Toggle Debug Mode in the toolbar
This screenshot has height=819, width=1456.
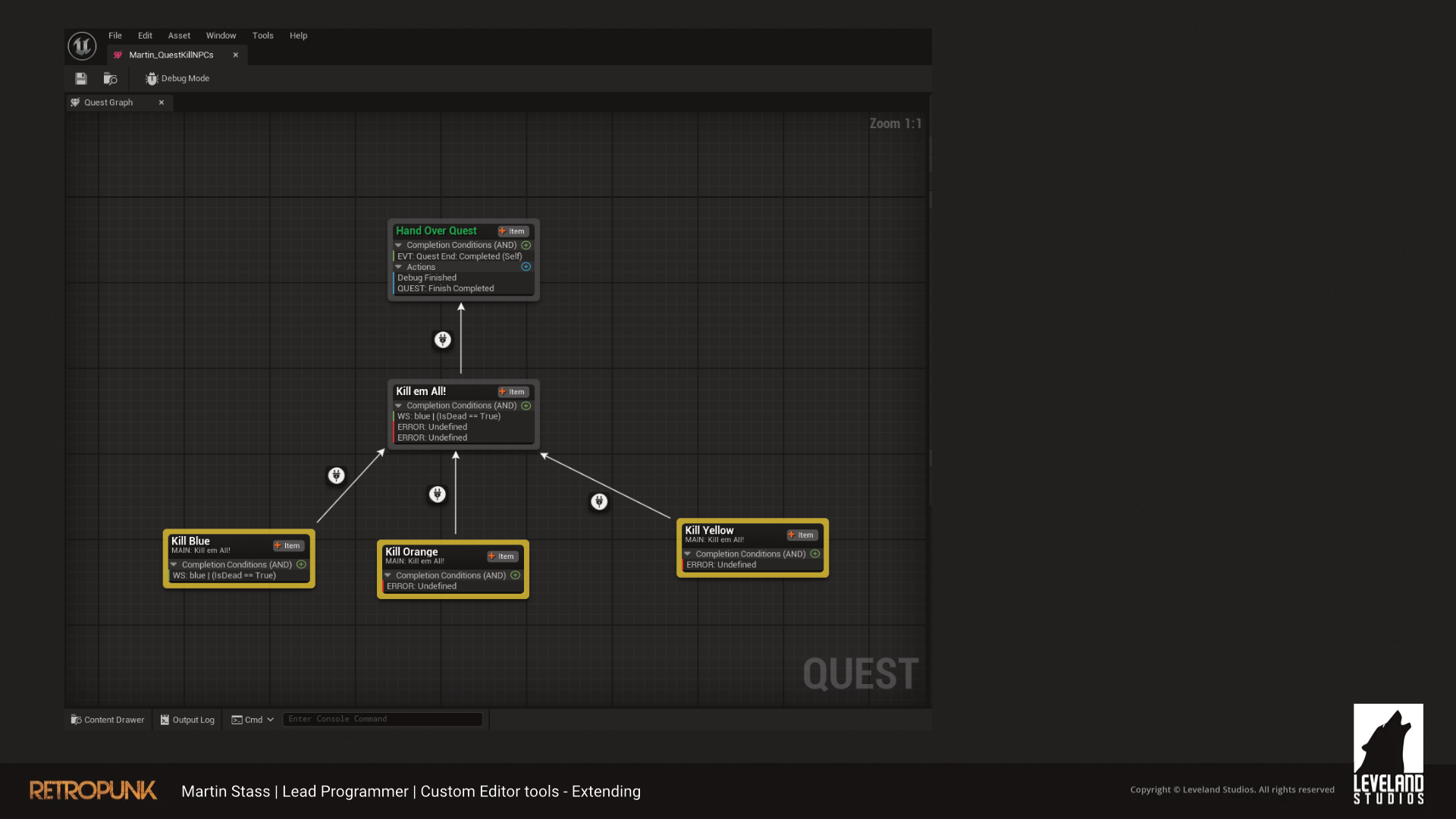(177, 79)
